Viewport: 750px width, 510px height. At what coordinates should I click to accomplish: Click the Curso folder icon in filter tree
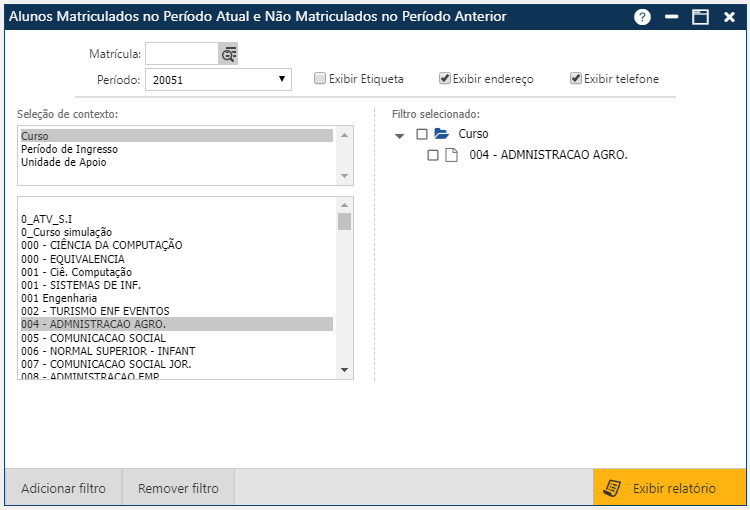click(441, 134)
